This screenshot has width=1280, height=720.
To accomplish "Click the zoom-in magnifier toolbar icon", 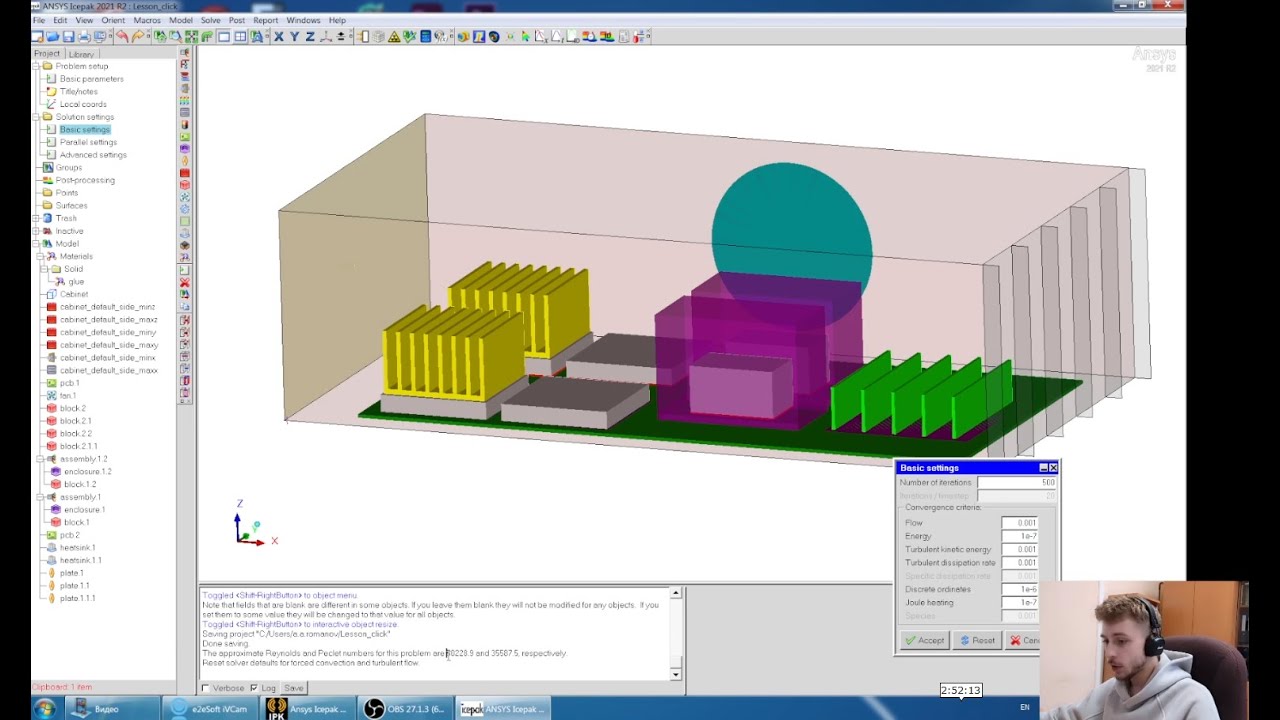I will click(175, 37).
